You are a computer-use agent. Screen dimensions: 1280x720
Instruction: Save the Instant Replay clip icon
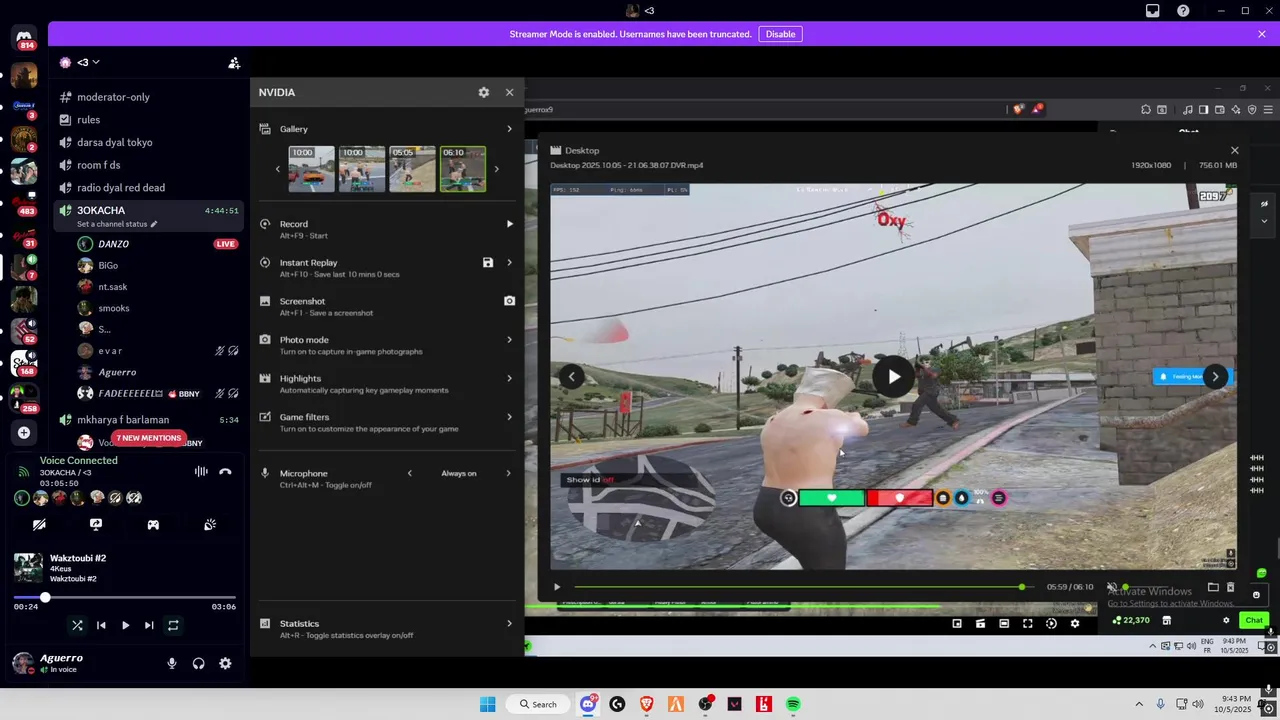(x=488, y=263)
